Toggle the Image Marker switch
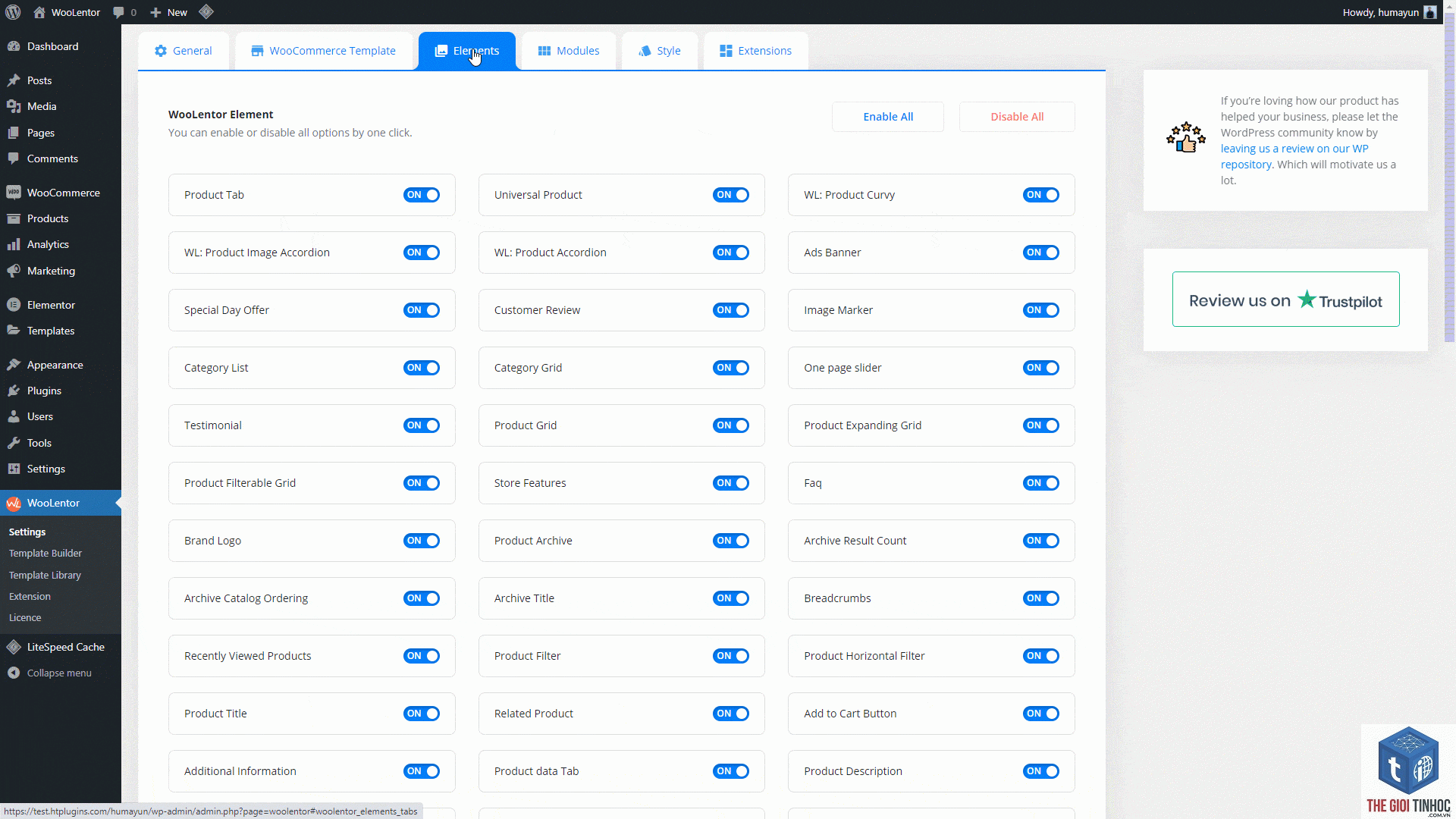Screen dimensions: 1456x819 click(1041, 310)
